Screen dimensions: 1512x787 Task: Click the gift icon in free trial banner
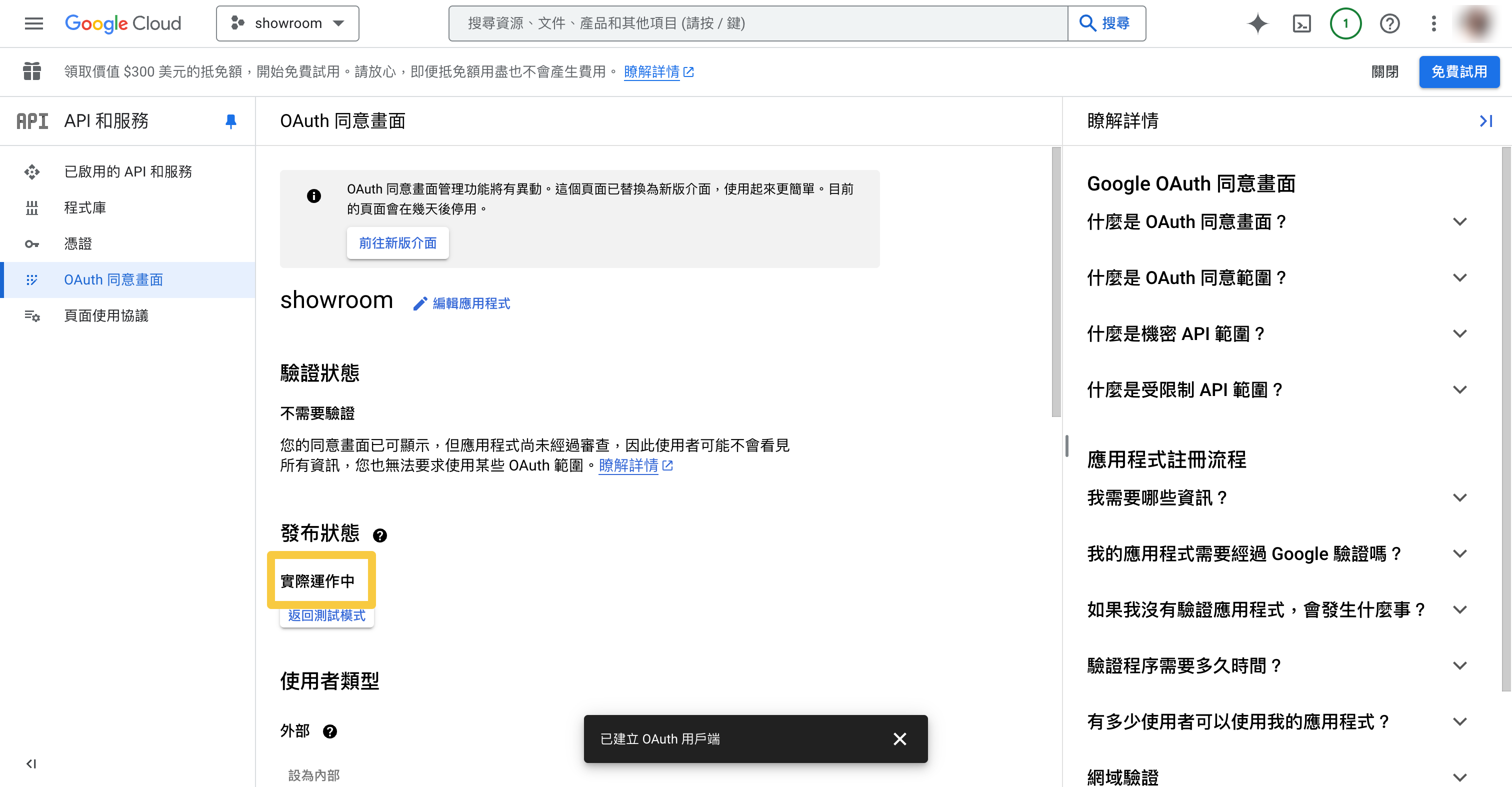31,71
